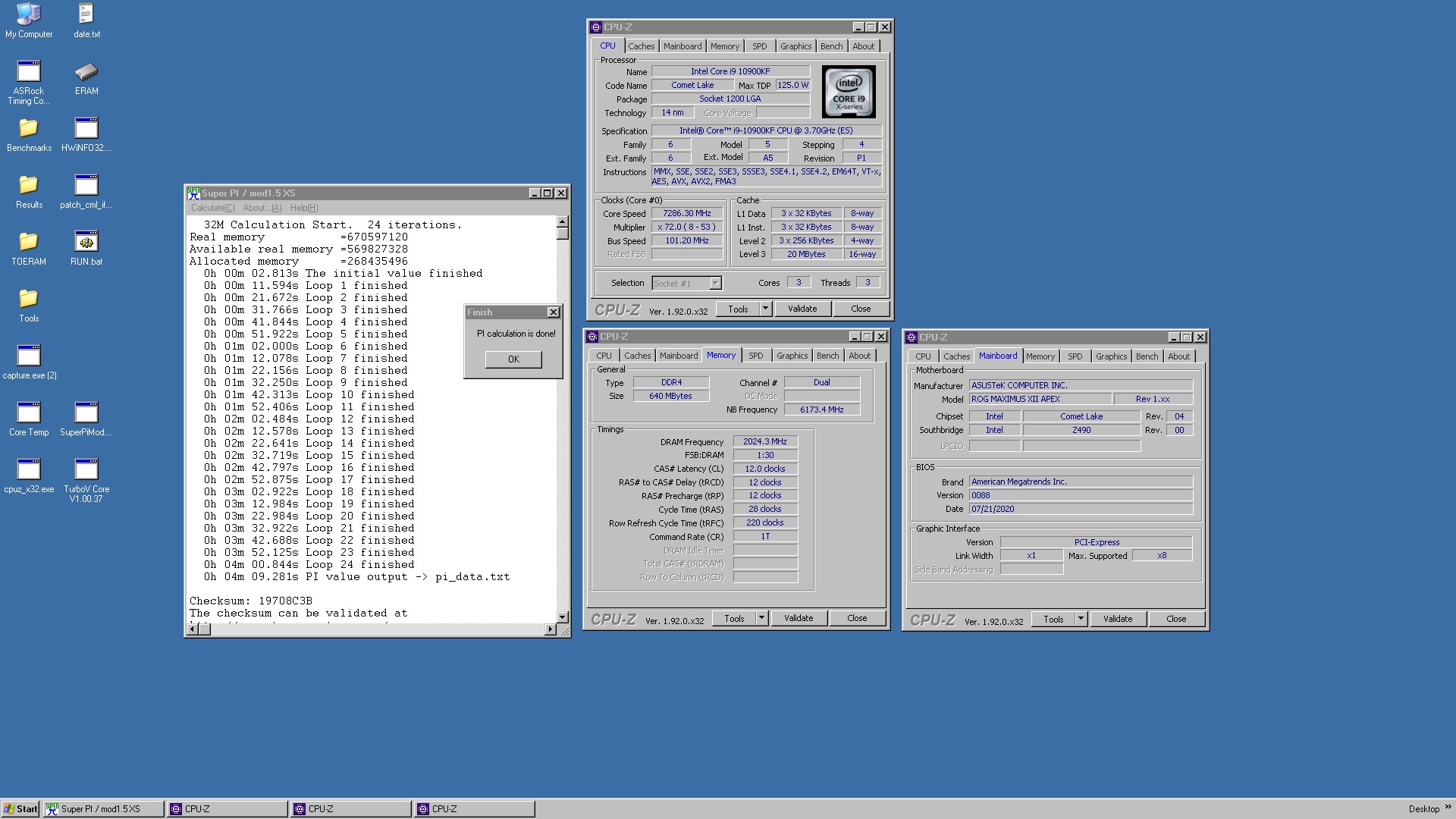Image resolution: width=1456 pixels, height=819 pixels.
Task: Open Tools dropdown arrow in CPU window
Action: tap(765, 309)
